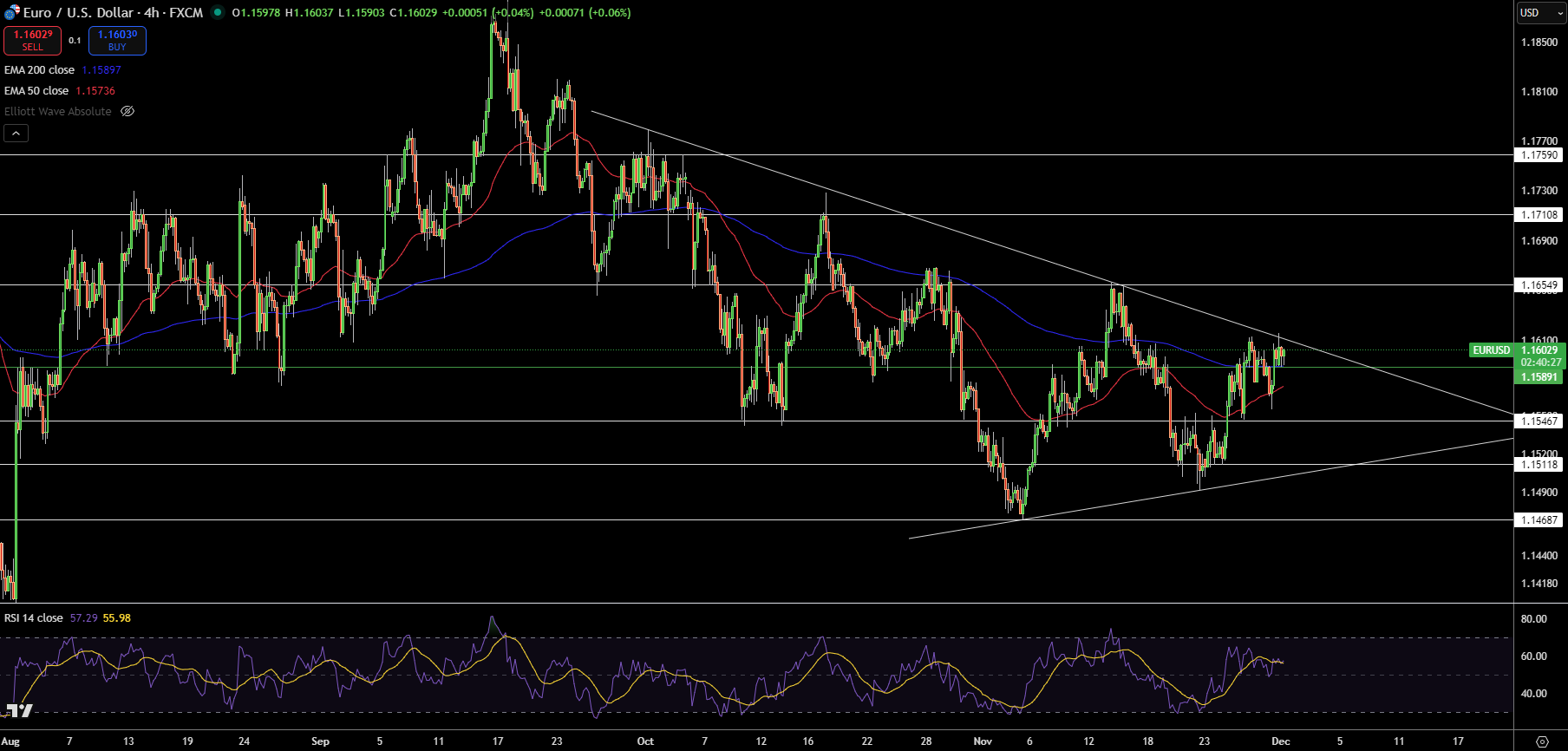Select the RSI 14 close legend
1568x751 pixels.
click(34, 617)
